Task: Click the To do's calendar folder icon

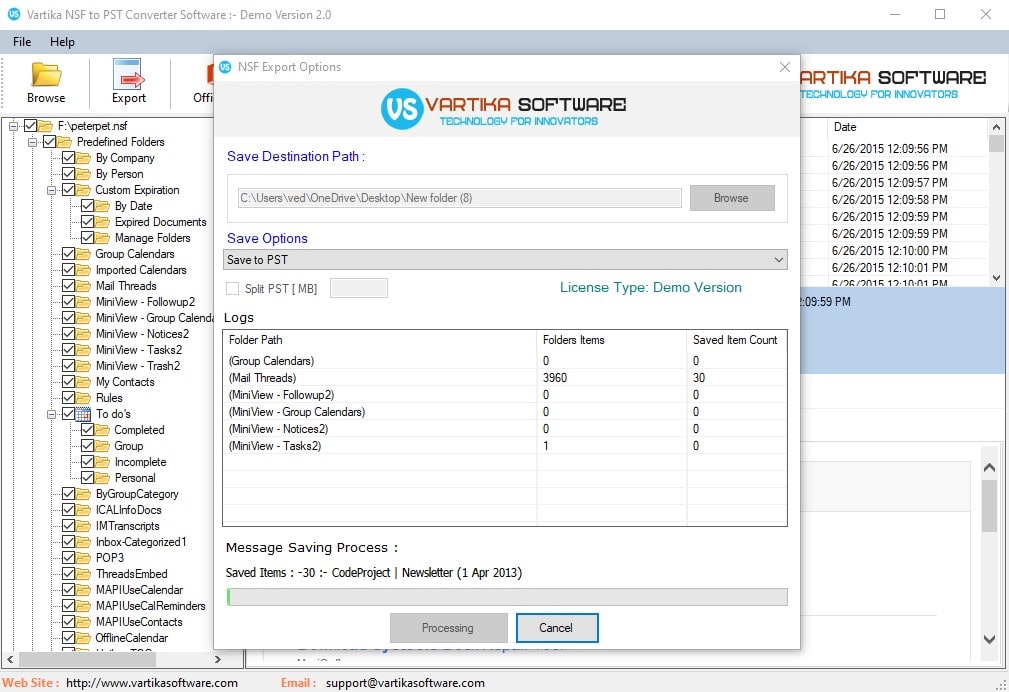Action: pos(83,414)
